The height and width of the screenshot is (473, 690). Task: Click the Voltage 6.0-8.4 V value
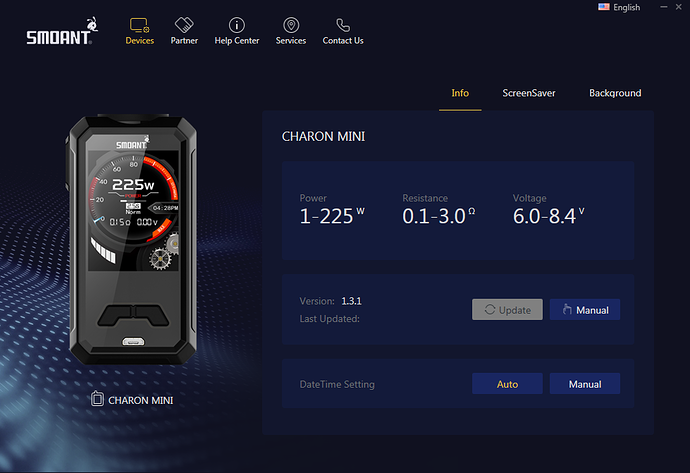click(549, 216)
